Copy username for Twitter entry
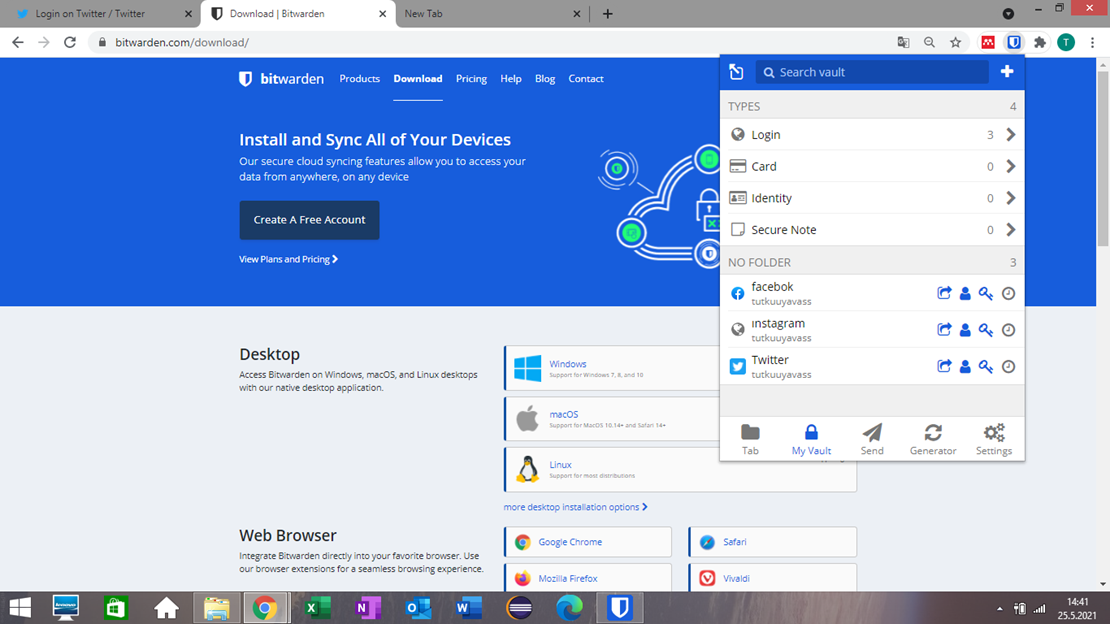Viewport: 1110px width, 624px height. [x=965, y=366]
